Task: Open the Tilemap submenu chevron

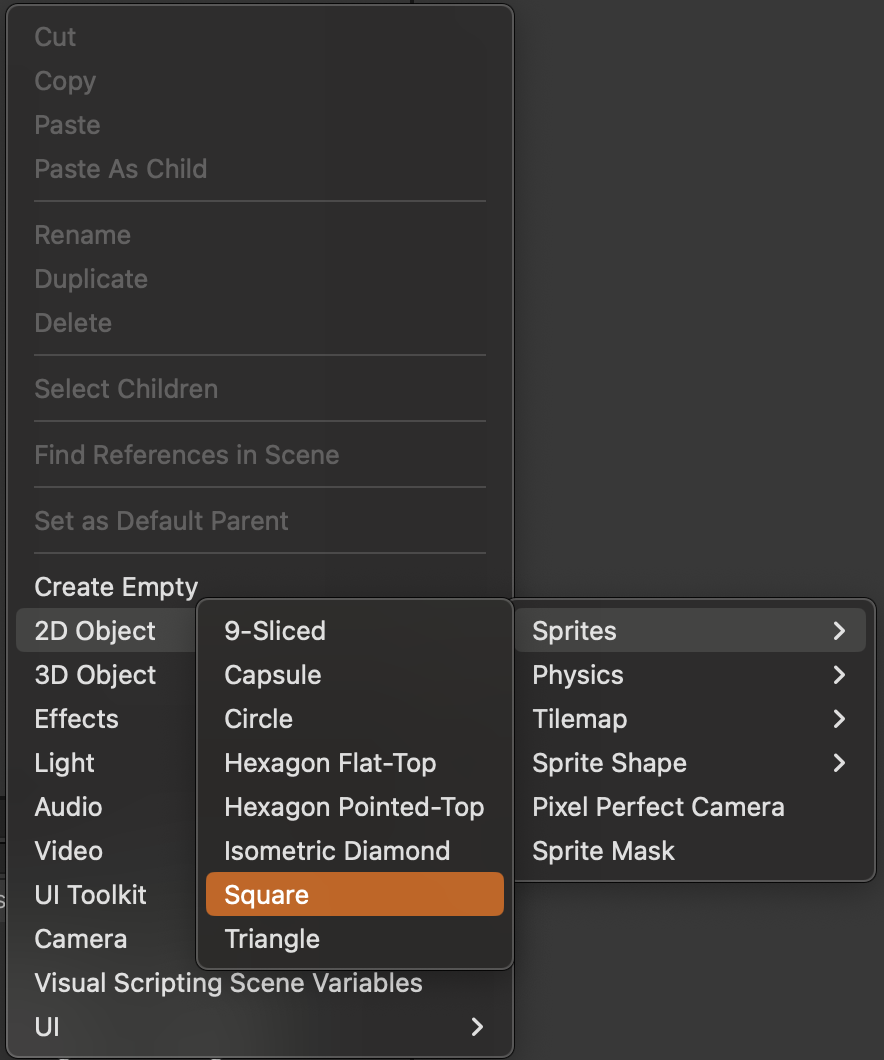Action: tap(839, 719)
